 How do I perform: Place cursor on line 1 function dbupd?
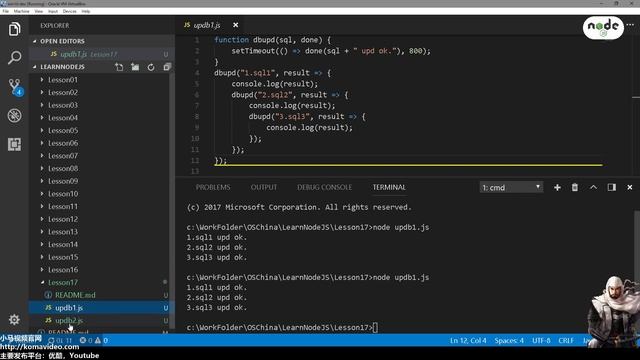click(272, 40)
